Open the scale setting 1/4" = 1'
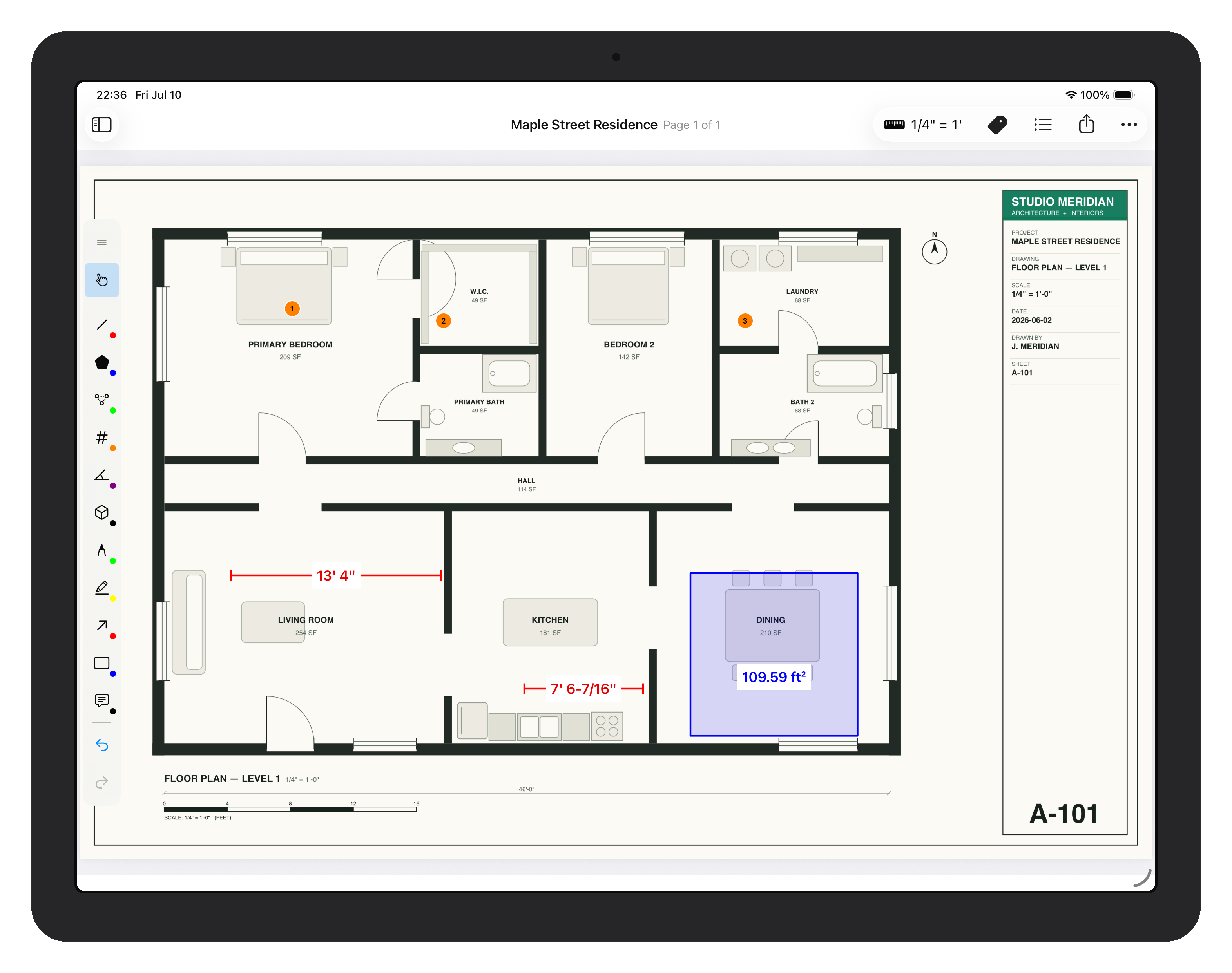The width and height of the screenshot is (1232, 973). tap(922, 125)
